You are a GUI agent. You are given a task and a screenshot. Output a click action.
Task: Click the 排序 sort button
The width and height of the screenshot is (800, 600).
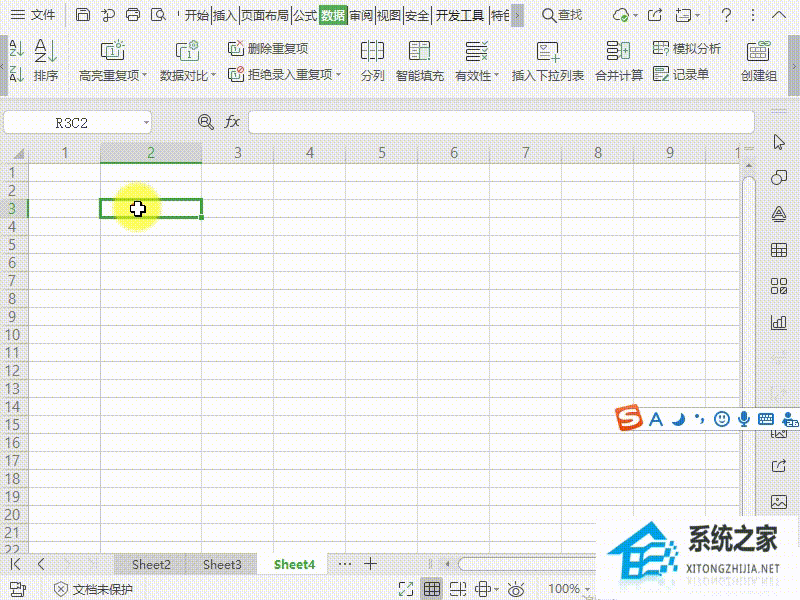pos(46,61)
